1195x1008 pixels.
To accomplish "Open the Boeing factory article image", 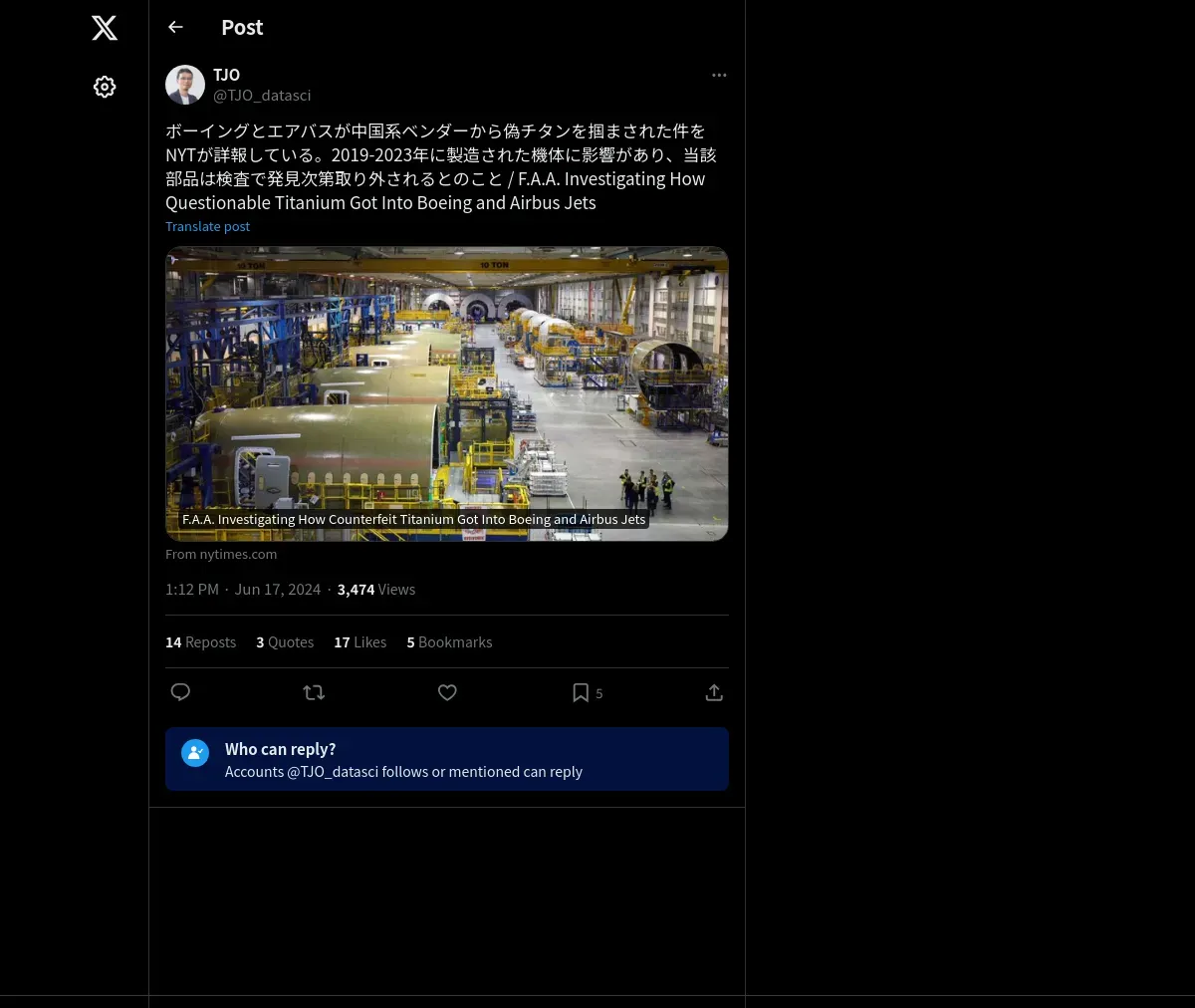I will click(447, 393).
